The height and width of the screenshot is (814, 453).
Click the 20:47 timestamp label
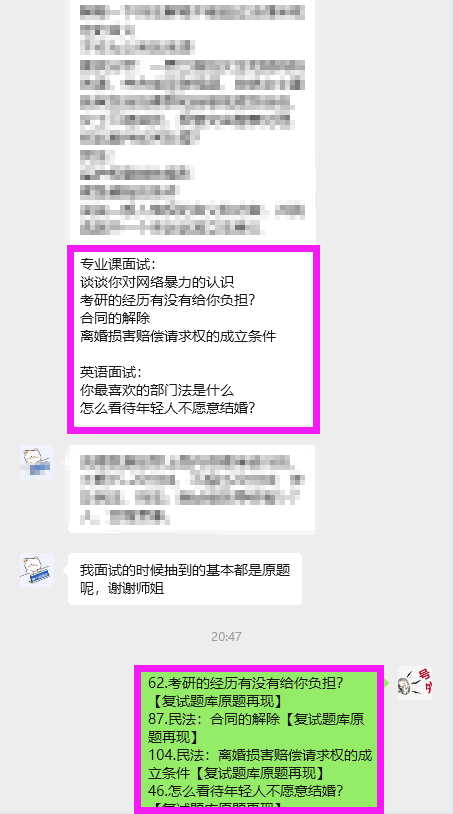click(226, 636)
